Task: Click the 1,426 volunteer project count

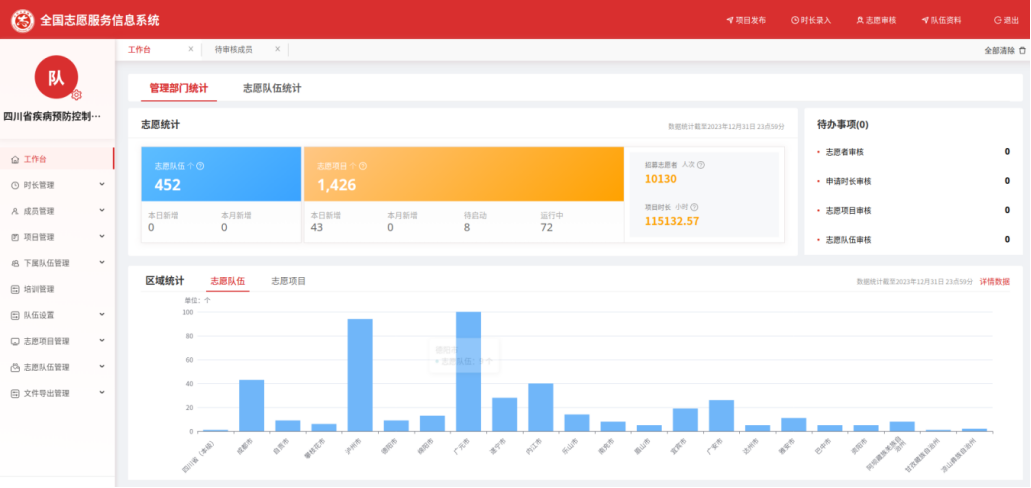Action: [x=337, y=185]
